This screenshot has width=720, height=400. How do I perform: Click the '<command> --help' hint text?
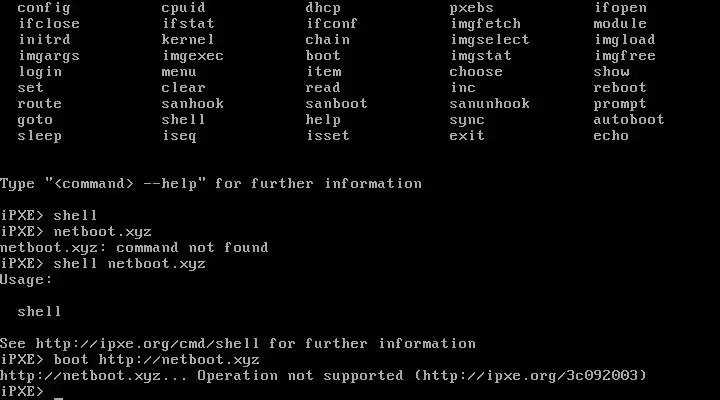click(x=125, y=184)
